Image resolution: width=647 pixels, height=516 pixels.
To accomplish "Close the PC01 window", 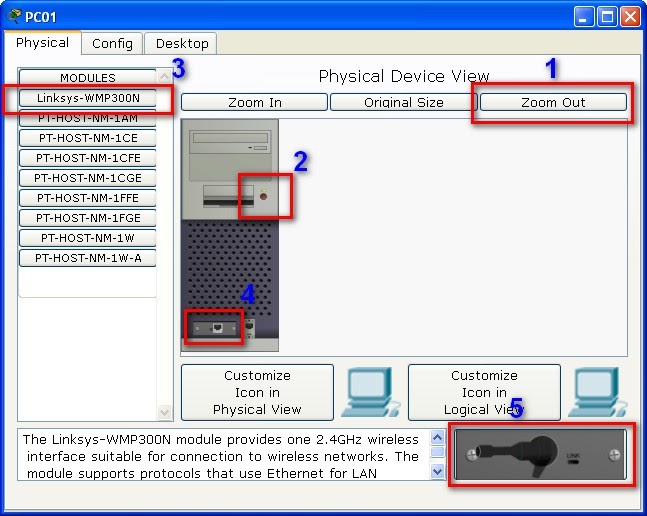I will (630, 17).
